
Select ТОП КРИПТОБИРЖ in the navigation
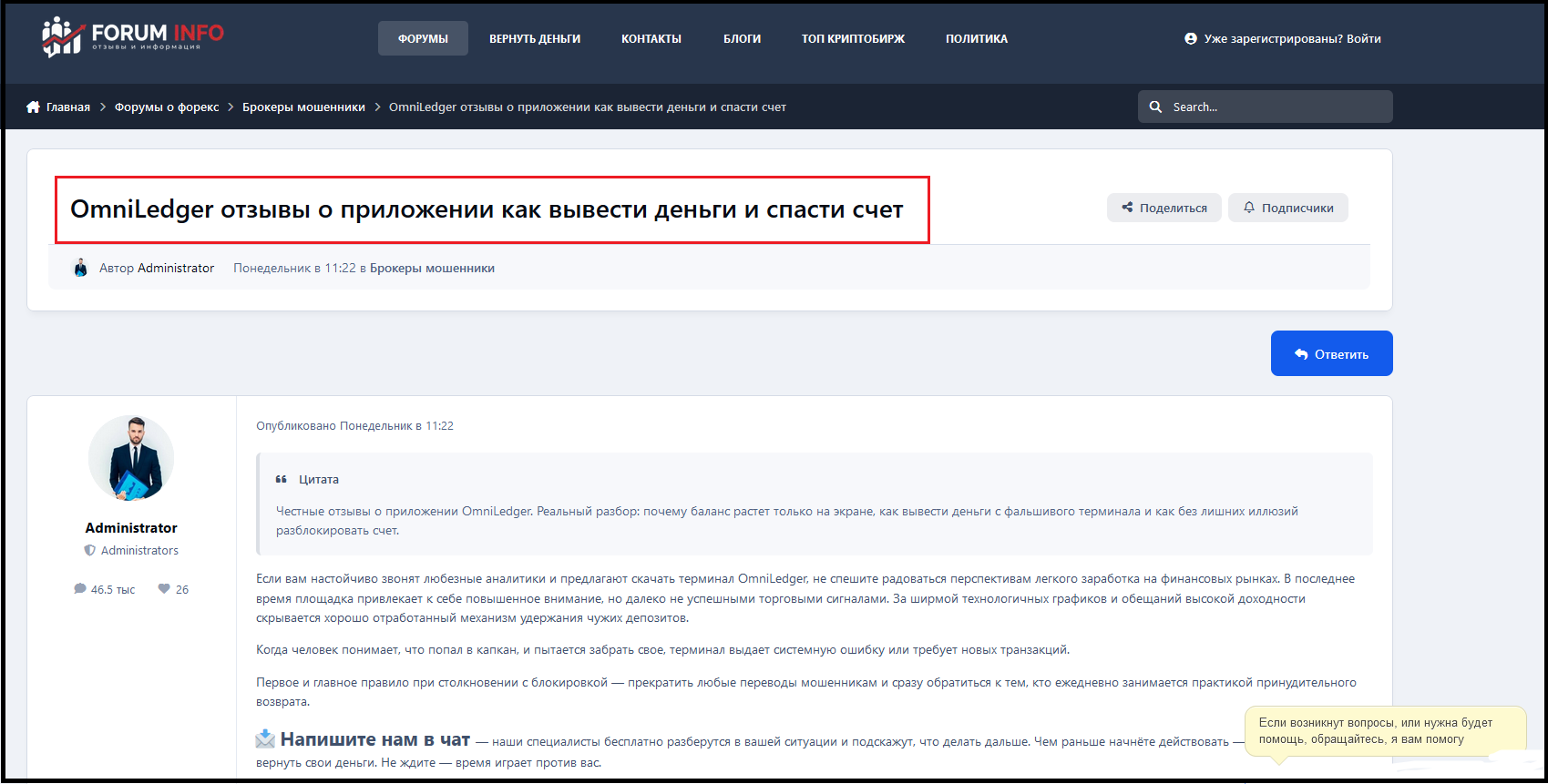854,38
